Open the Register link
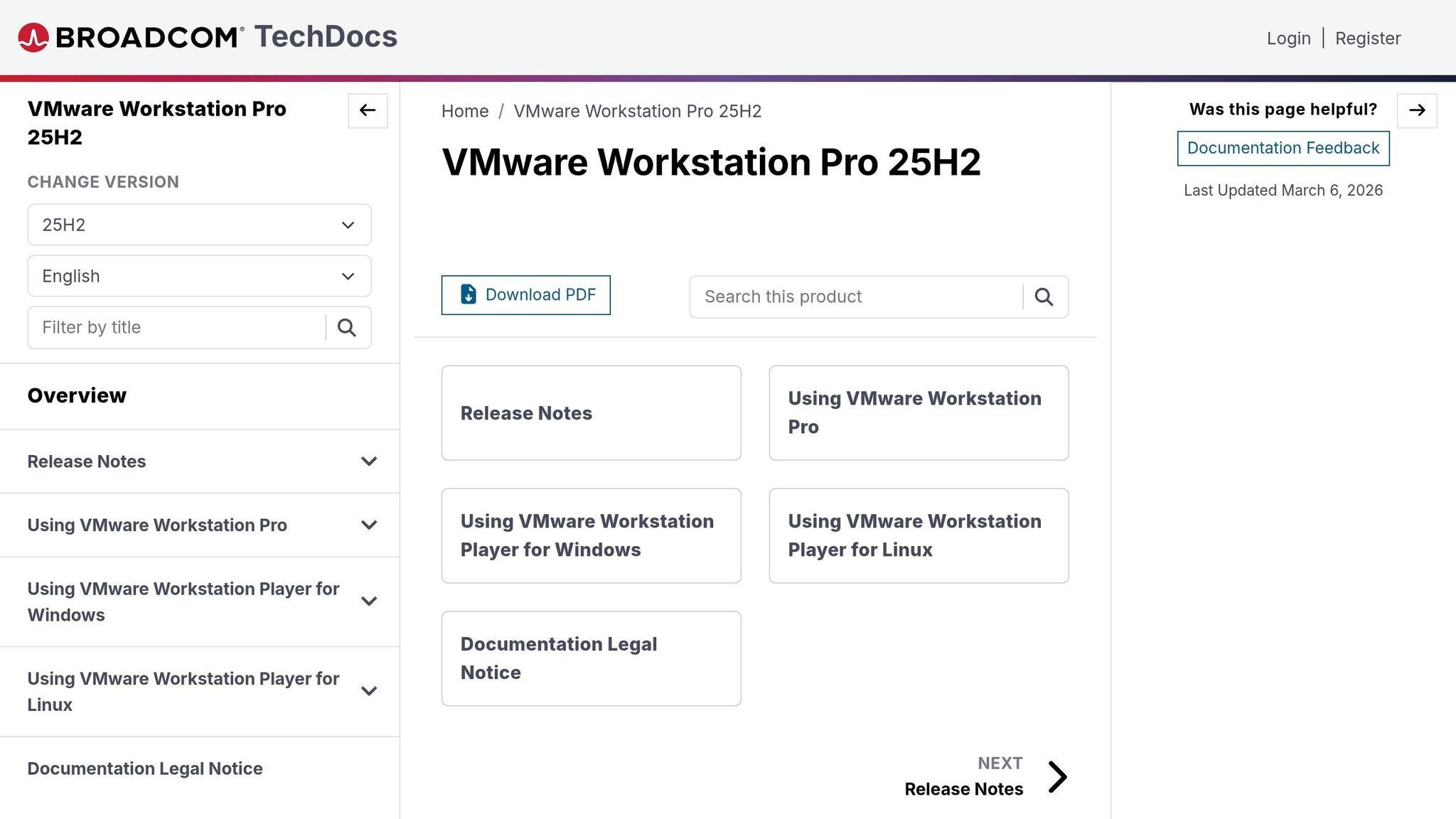1456x819 pixels. pos(1368,38)
